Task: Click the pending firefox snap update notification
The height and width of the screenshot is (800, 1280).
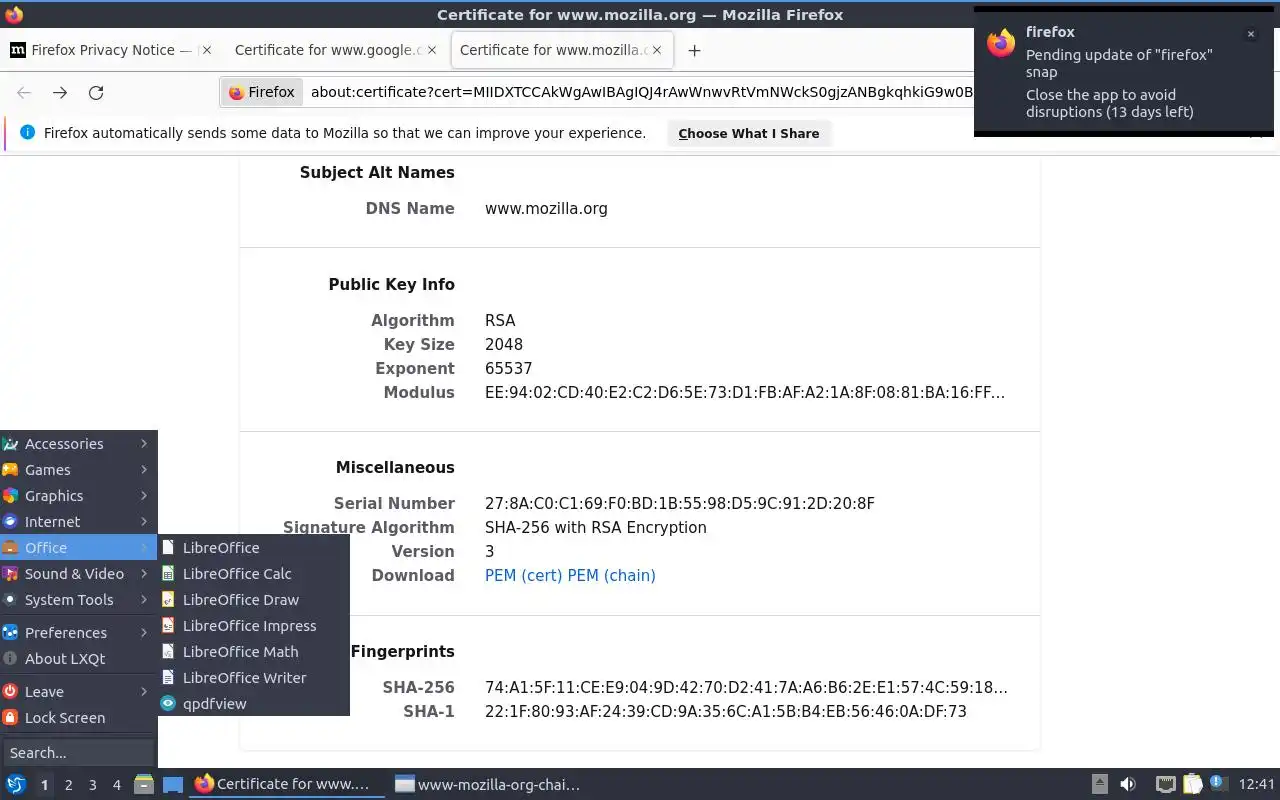Action: coord(1124,72)
